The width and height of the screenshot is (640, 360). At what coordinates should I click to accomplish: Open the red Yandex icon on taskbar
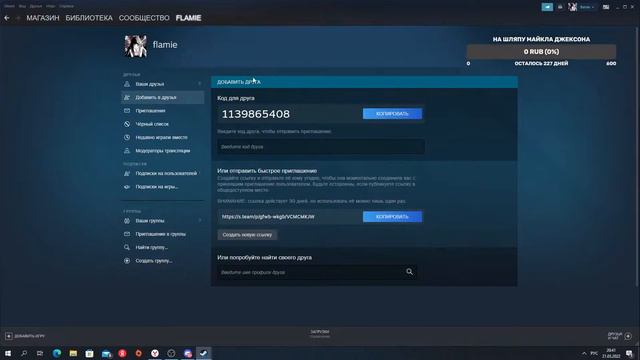click(122, 353)
